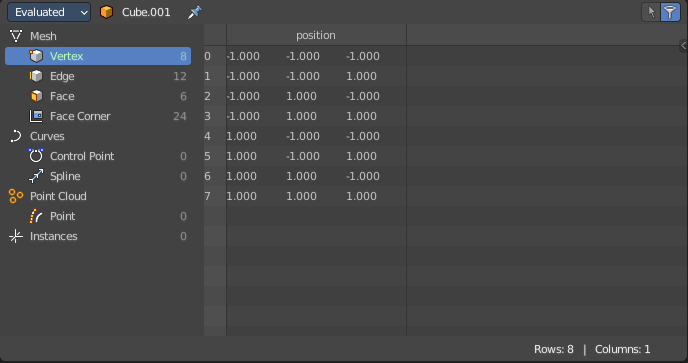This screenshot has width=688, height=363.
Task: Select the Spline domain row
Action: click(x=98, y=176)
